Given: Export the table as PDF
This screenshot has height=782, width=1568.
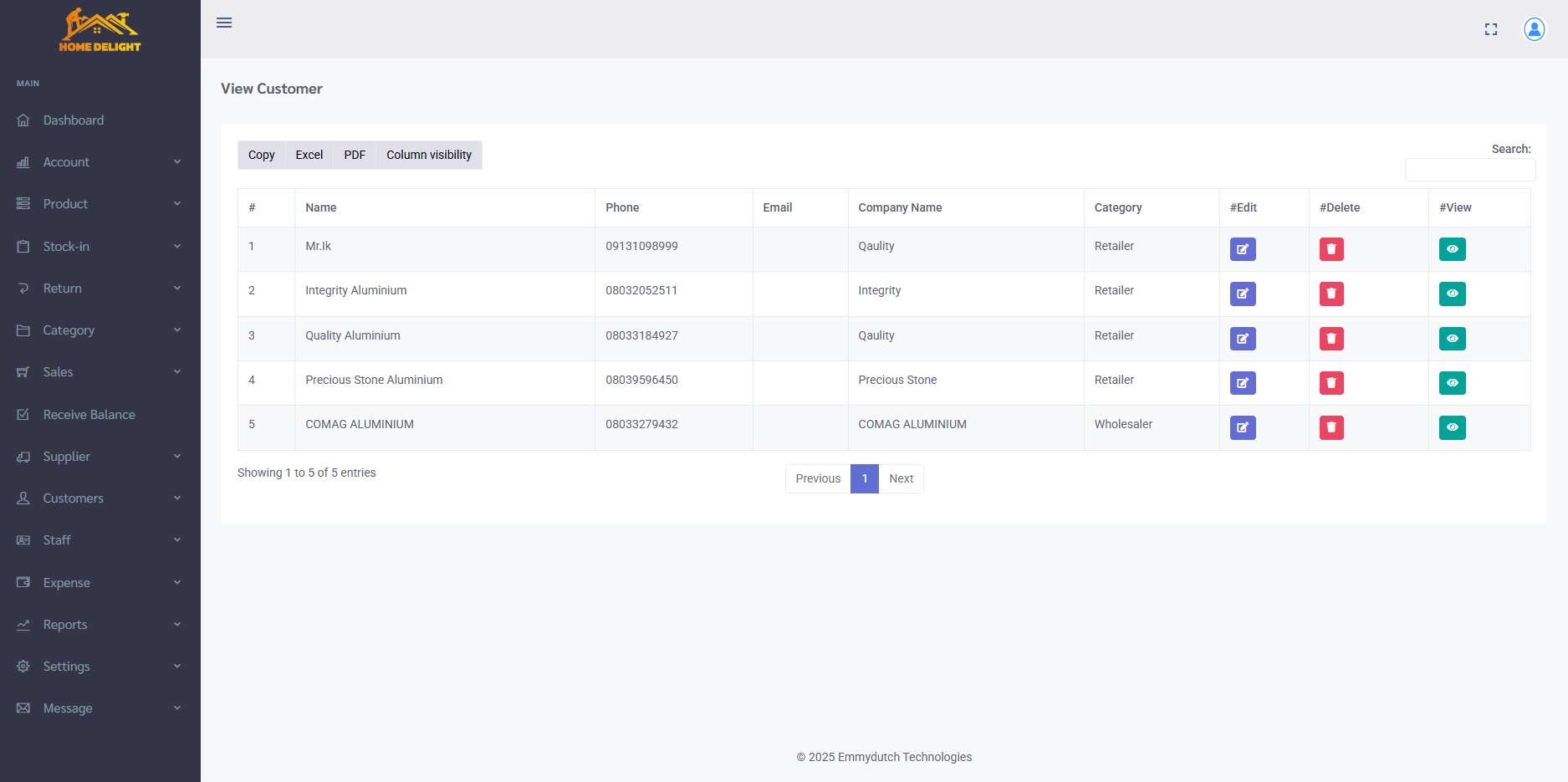Looking at the screenshot, I should tap(355, 155).
